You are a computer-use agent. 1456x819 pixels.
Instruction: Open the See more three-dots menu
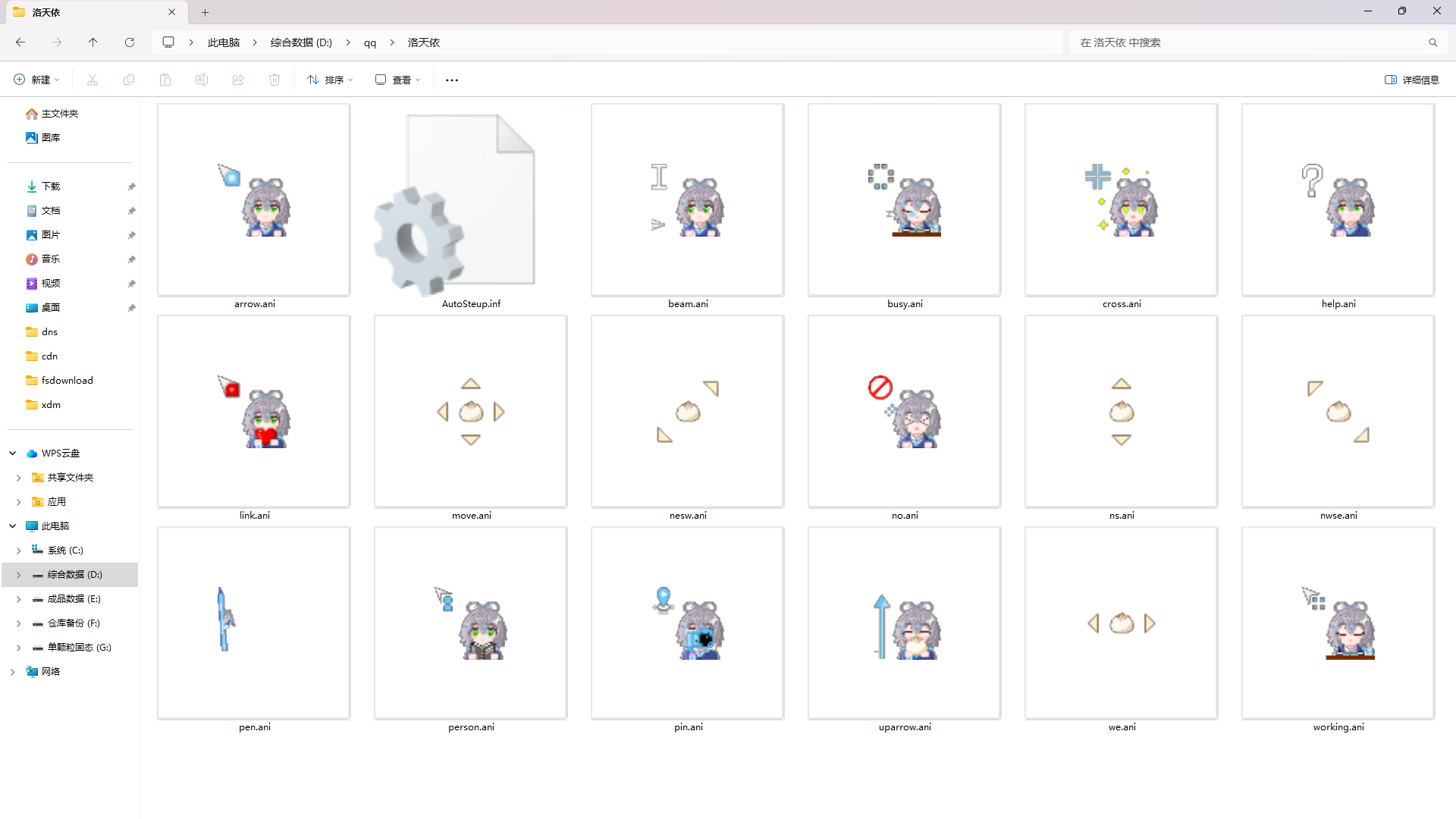(x=452, y=80)
